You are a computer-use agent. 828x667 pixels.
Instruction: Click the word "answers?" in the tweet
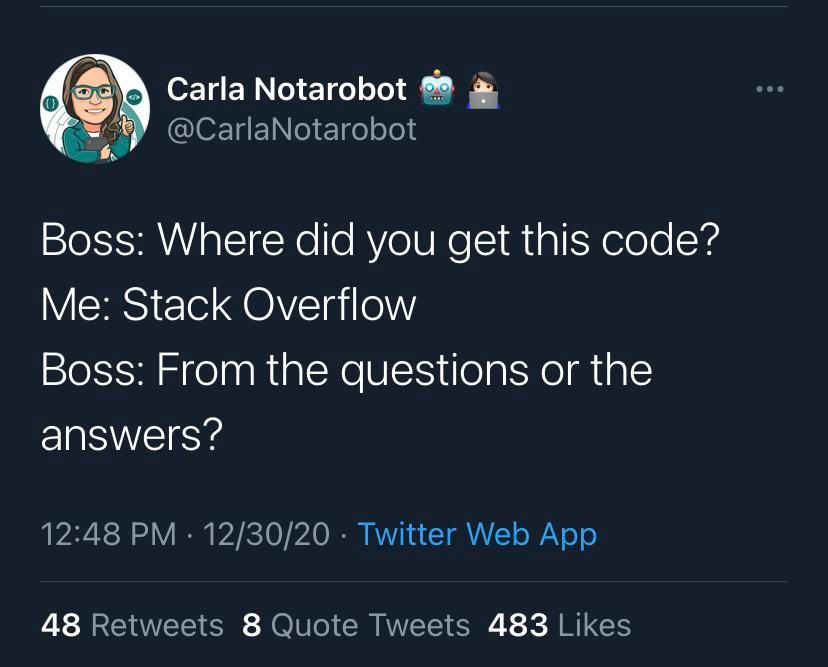tap(131, 434)
